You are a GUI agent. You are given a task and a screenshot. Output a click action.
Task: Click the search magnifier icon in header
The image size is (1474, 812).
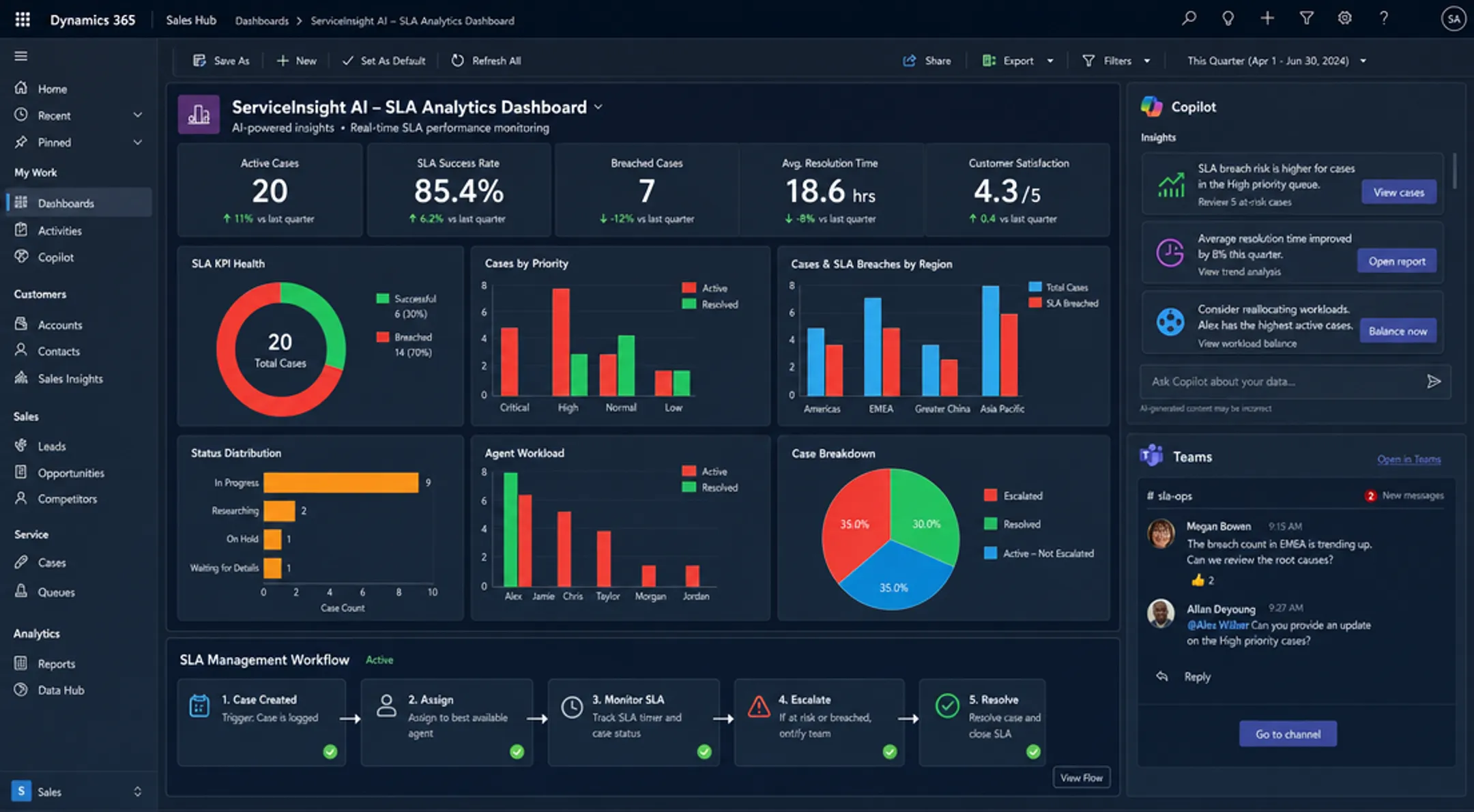pyautogui.click(x=1189, y=18)
